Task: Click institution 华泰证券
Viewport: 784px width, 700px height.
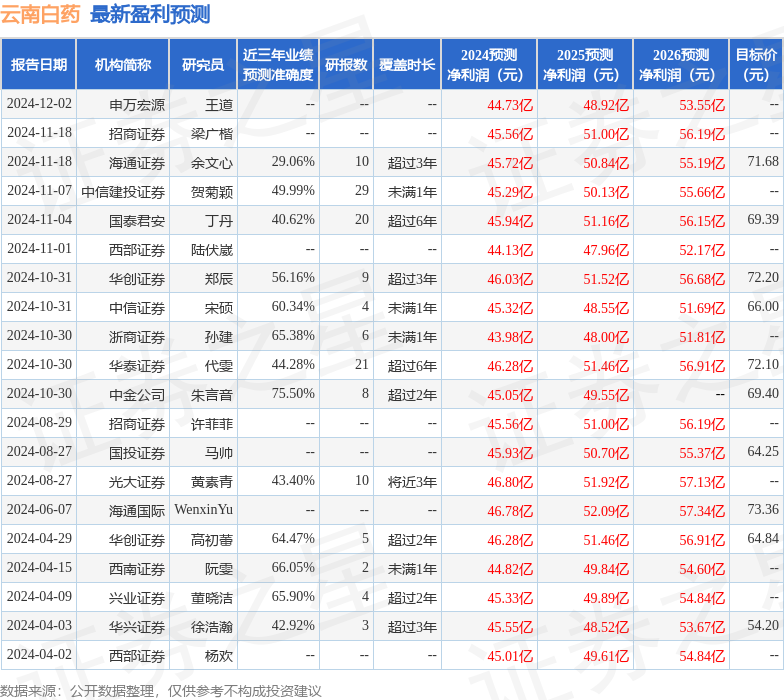Action: [137, 366]
